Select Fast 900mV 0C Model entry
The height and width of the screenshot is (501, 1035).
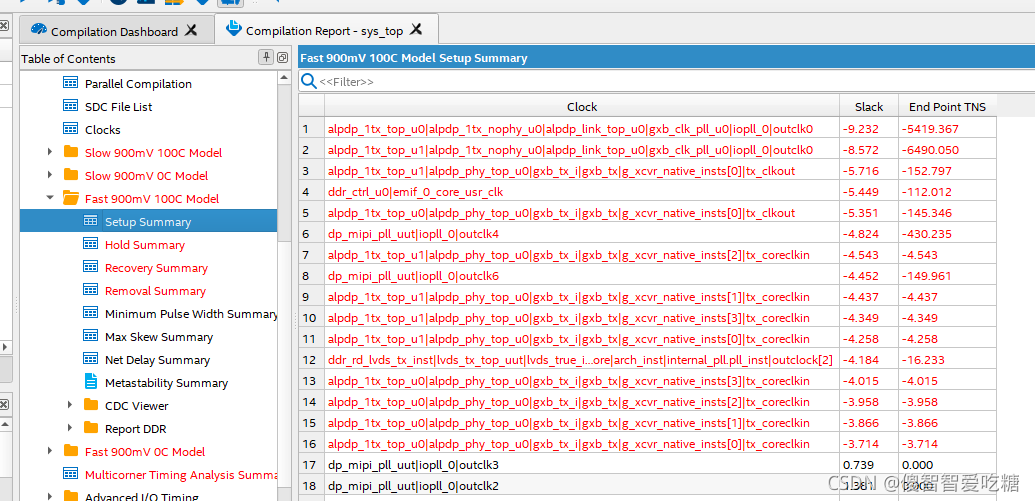pyautogui.click(x=145, y=451)
